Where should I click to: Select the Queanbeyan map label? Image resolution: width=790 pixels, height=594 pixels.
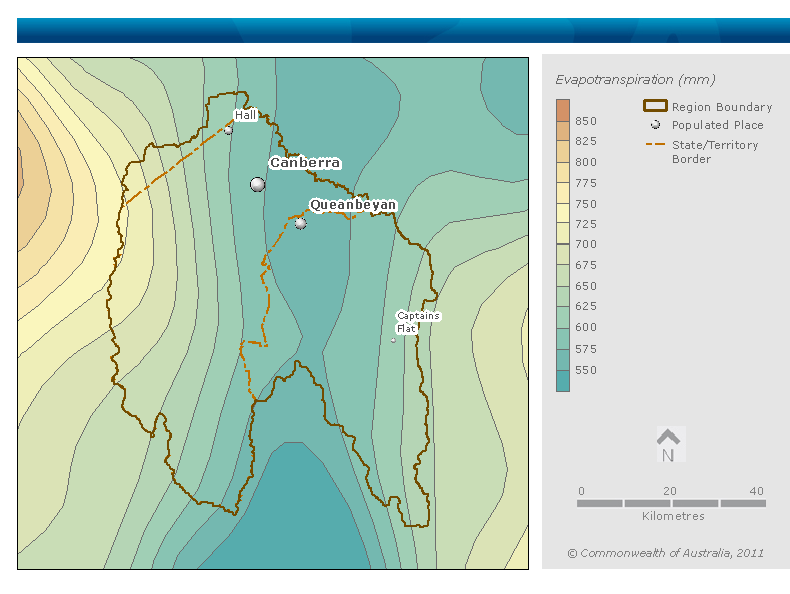[353, 205]
